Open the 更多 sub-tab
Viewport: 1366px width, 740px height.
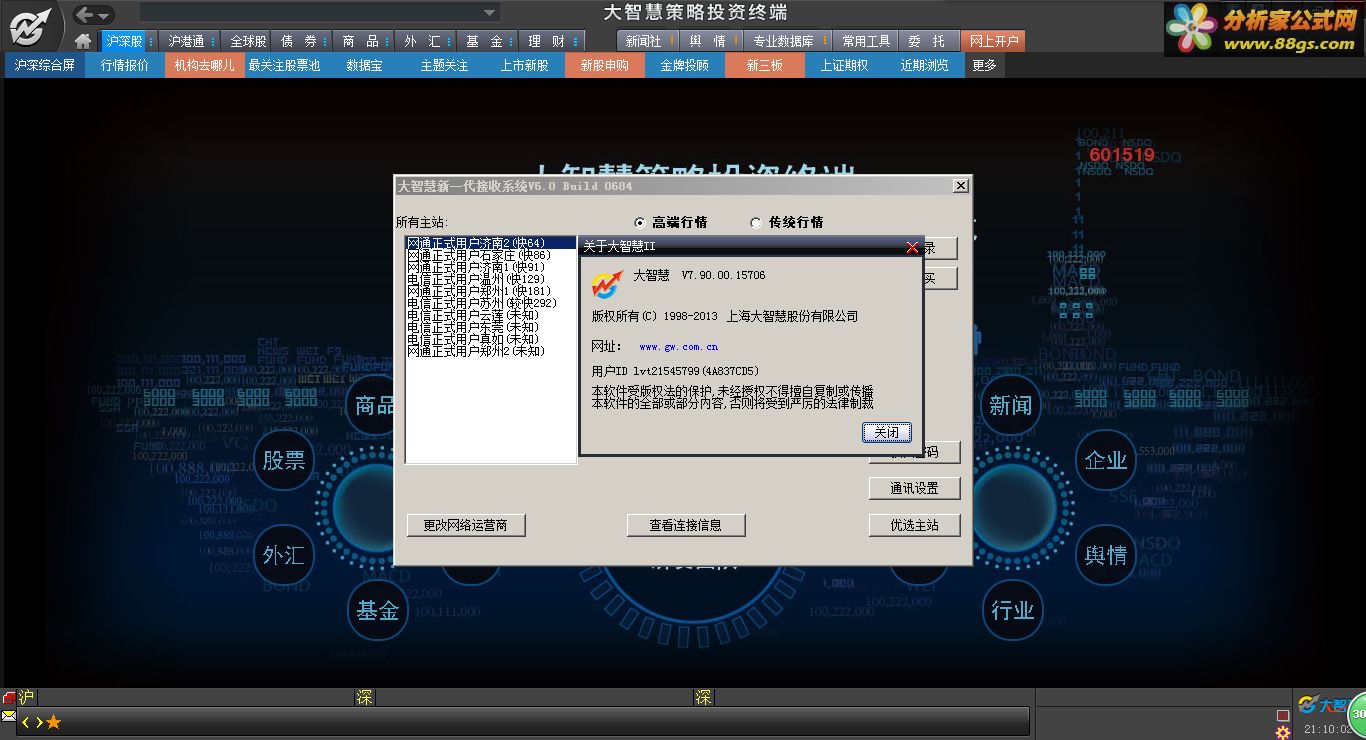point(985,65)
